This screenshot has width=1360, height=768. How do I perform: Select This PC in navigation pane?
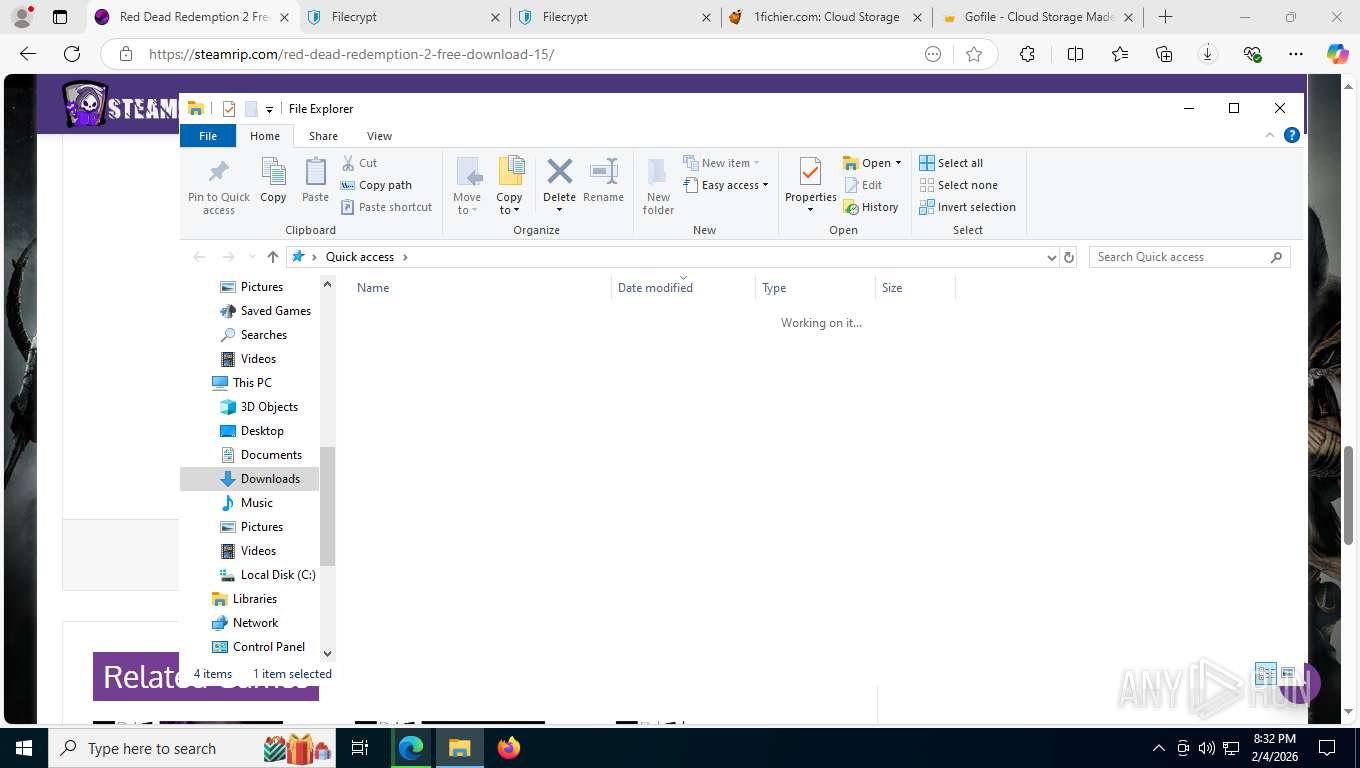[241, 383]
